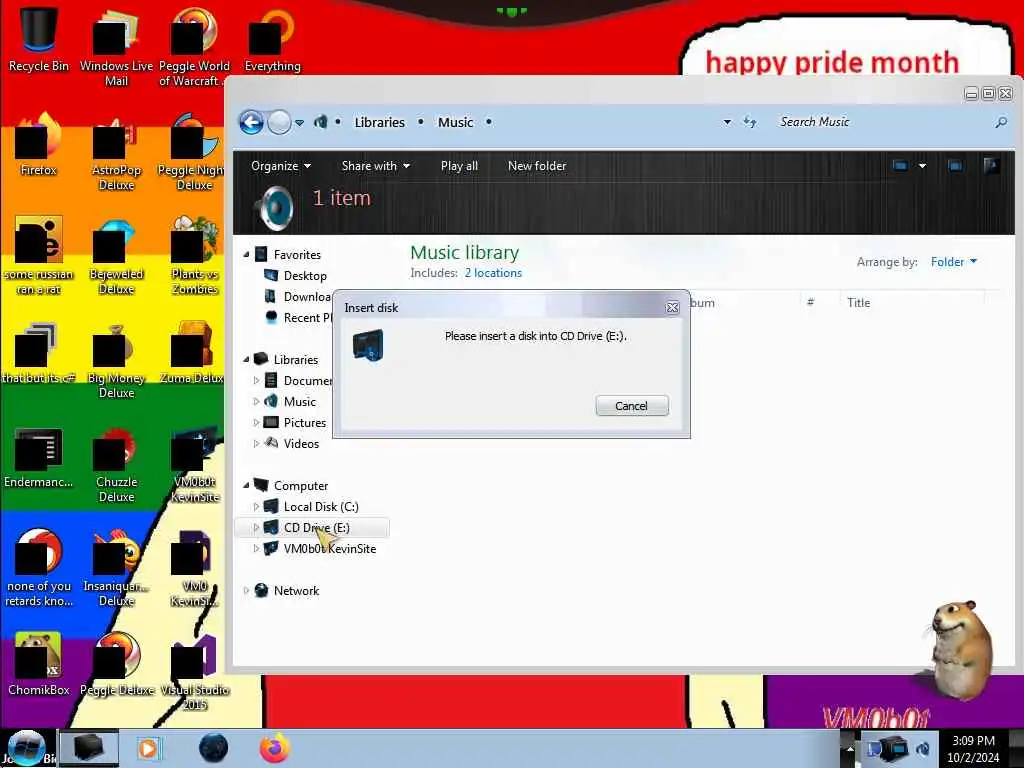
Task: Collapse the Computer tree group
Action: coord(246,485)
